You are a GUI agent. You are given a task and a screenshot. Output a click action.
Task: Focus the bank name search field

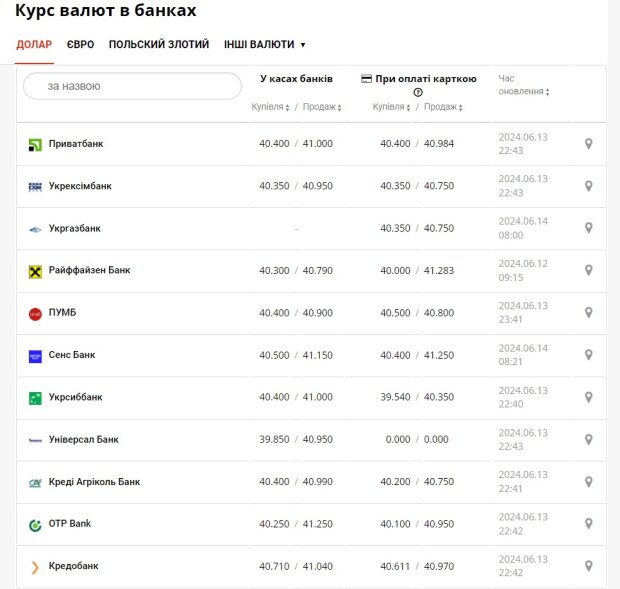[x=132, y=86]
